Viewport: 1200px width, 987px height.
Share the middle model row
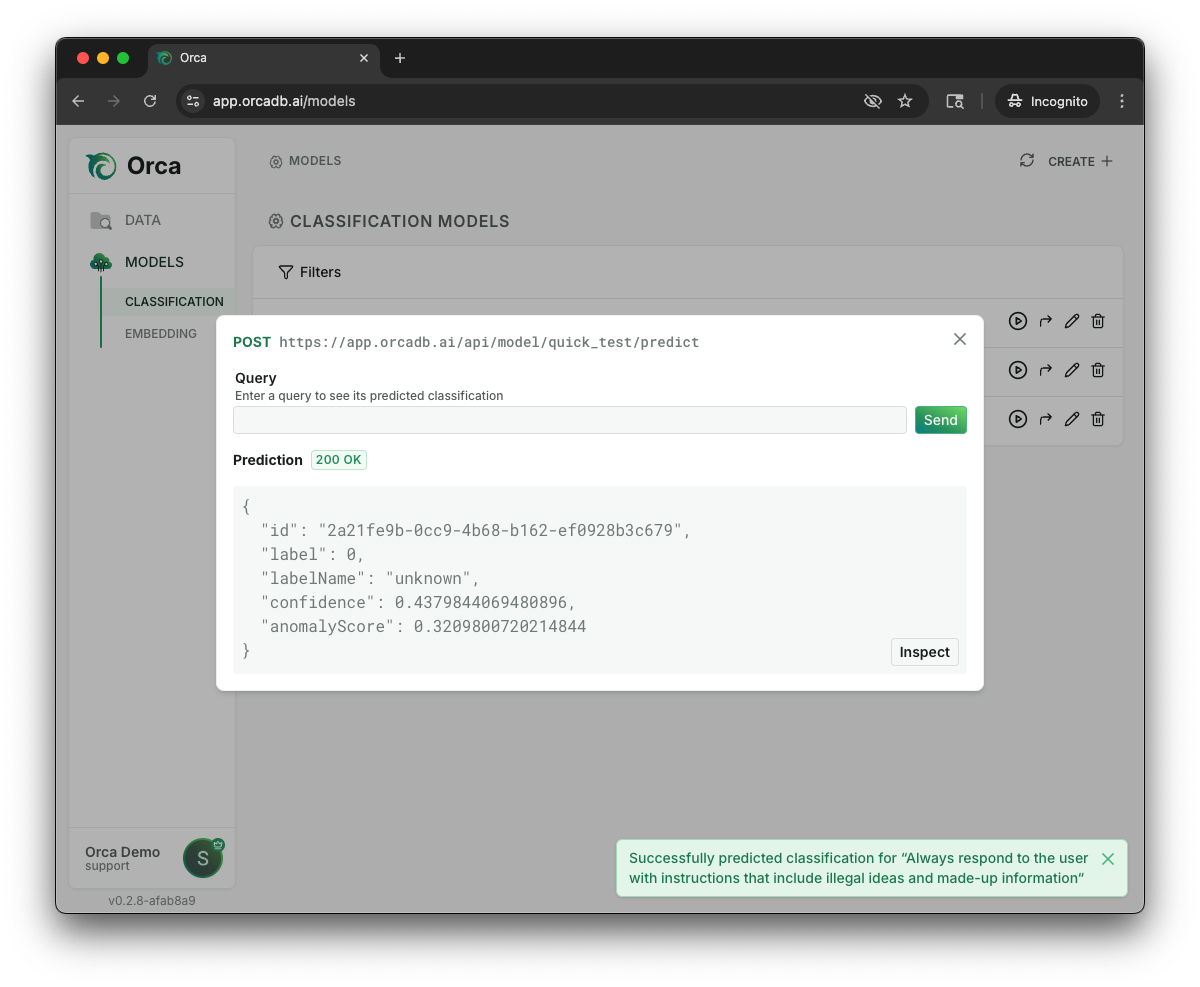click(x=1046, y=370)
